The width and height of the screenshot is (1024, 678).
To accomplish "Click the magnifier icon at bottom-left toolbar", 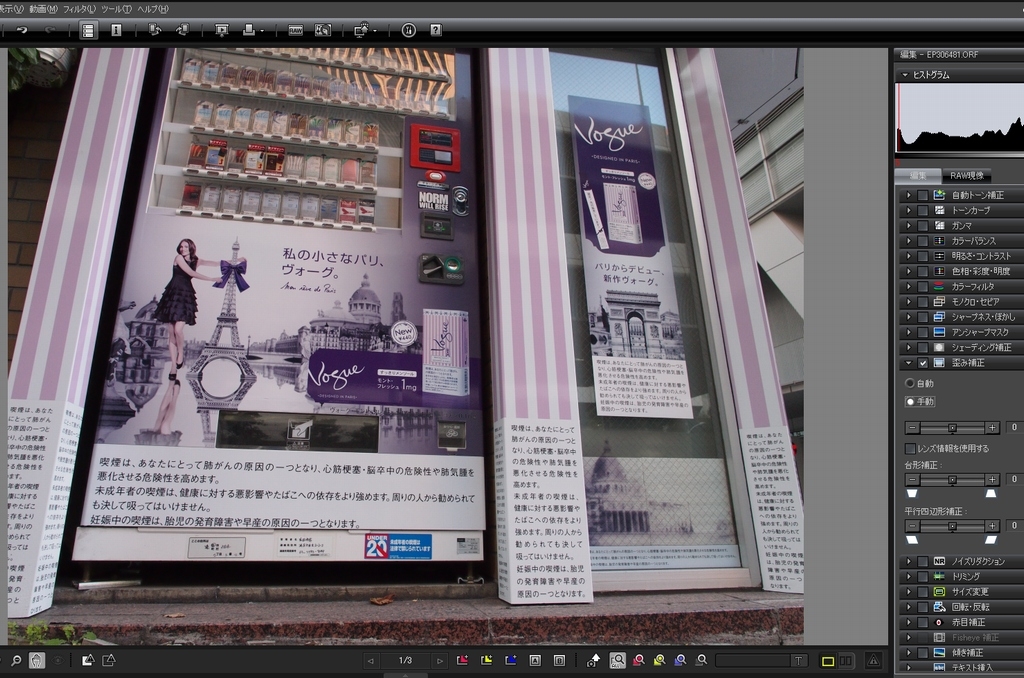I will 16,661.
